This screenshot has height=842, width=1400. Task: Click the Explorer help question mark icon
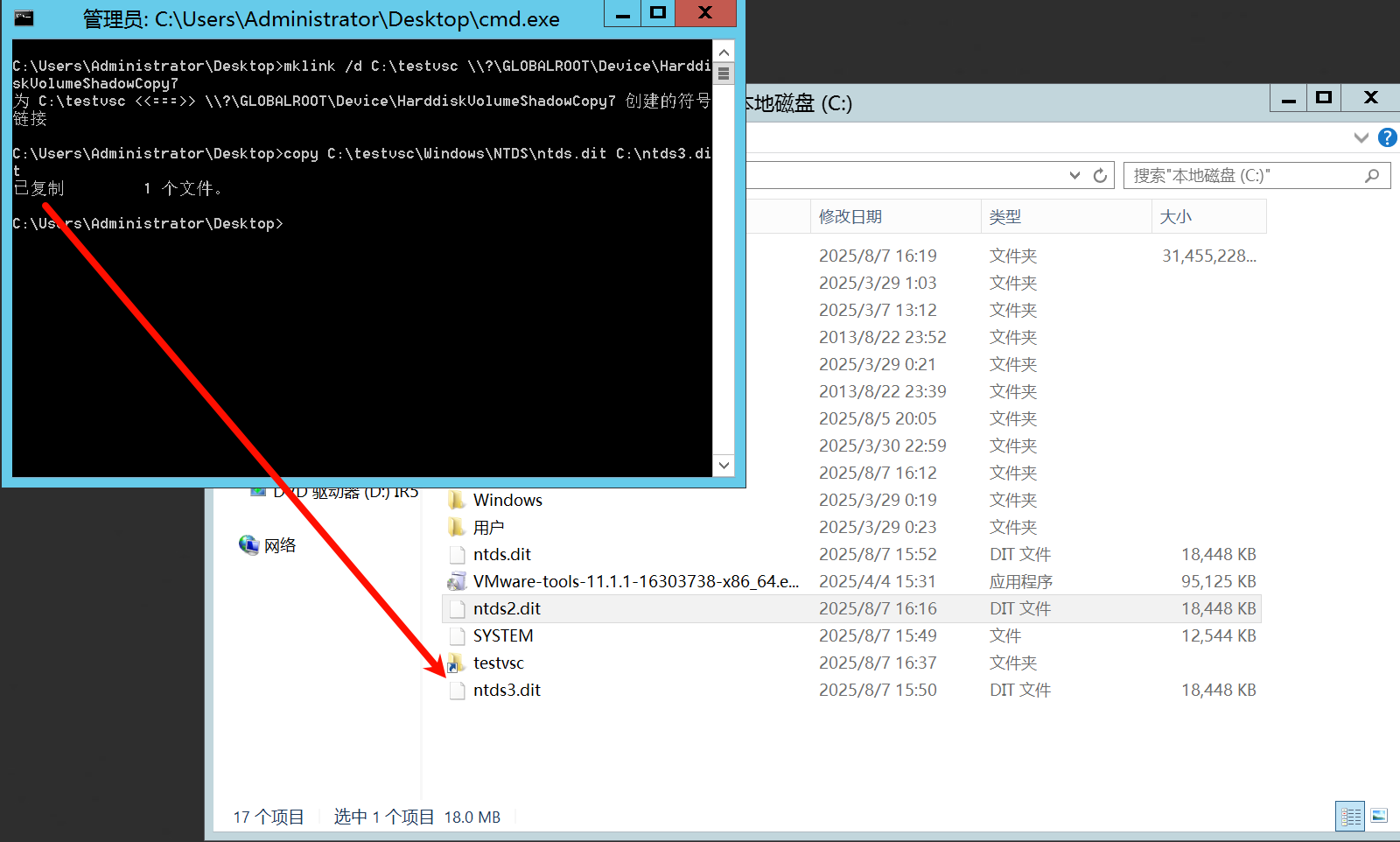pos(1387,137)
